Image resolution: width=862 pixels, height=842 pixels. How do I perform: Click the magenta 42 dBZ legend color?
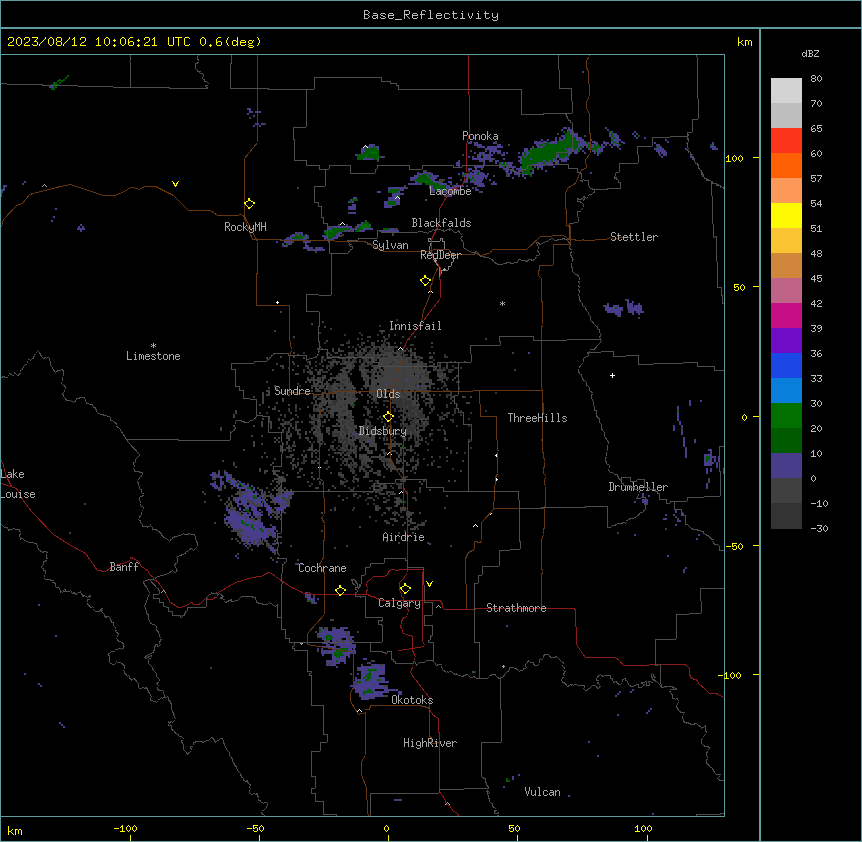786,315
